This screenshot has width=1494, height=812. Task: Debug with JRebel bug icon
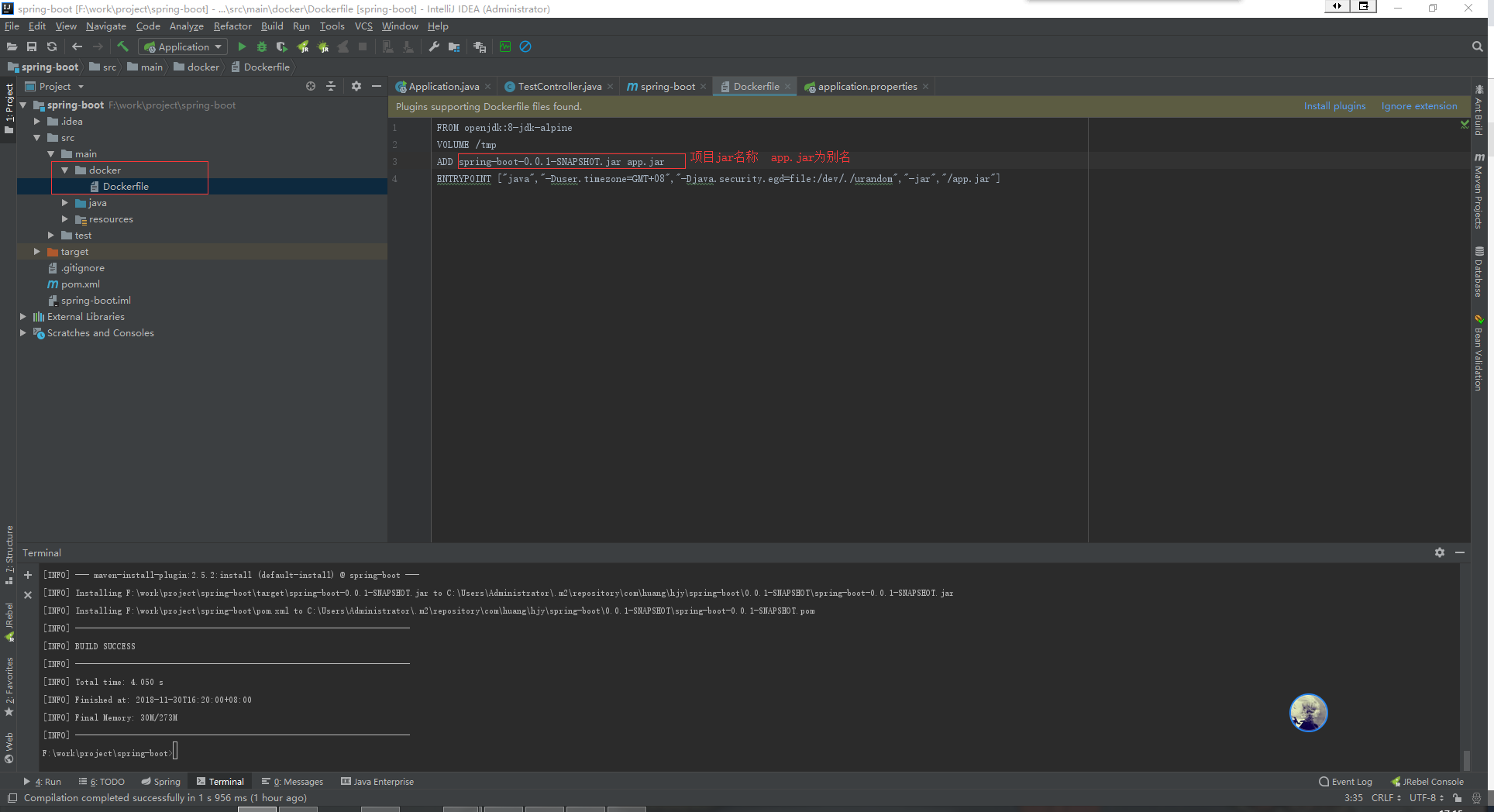click(x=323, y=47)
